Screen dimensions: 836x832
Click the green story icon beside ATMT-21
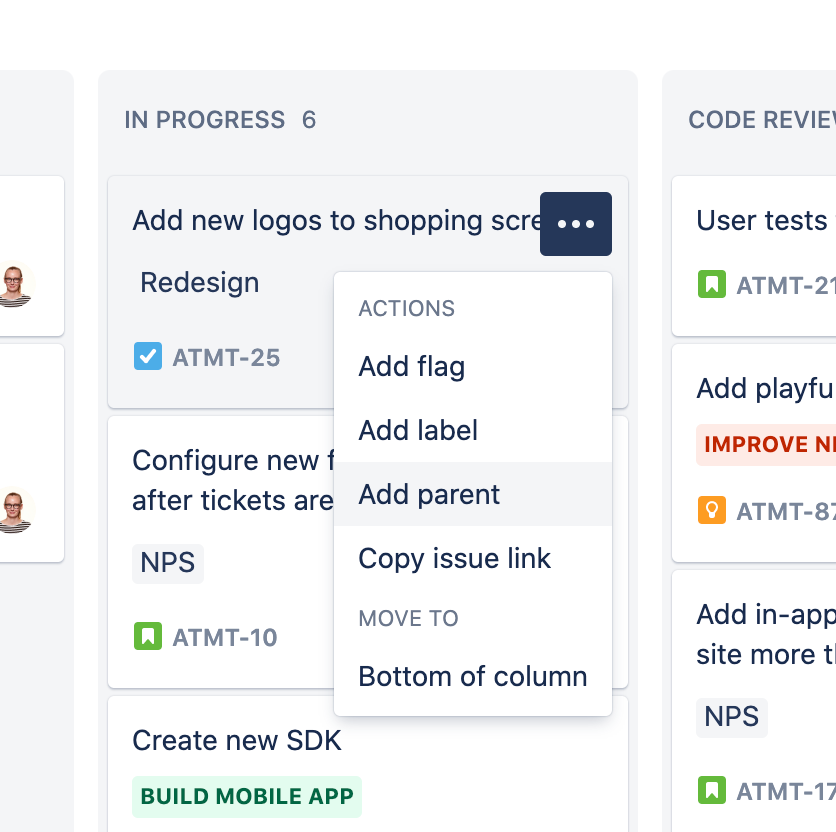(711, 285)
